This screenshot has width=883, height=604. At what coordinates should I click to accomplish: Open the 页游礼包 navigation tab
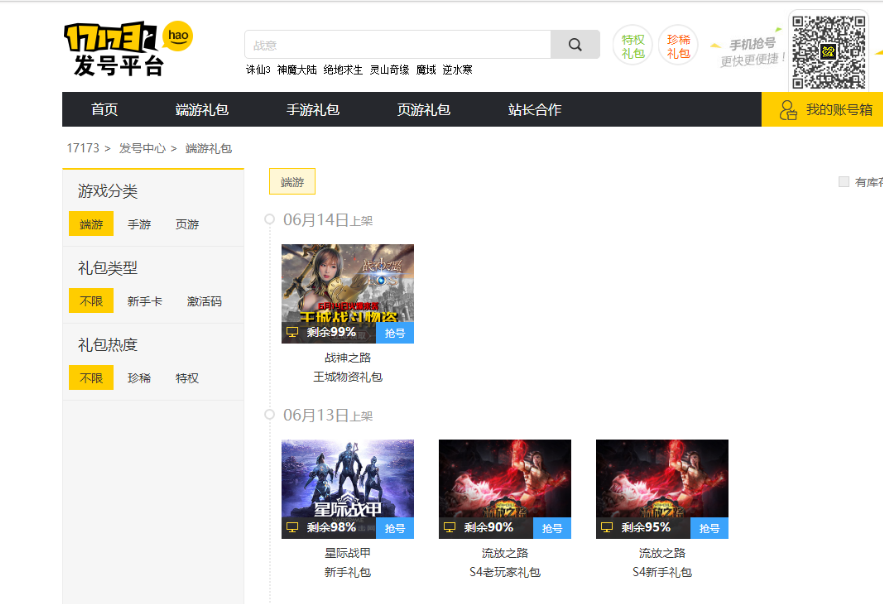424,109
